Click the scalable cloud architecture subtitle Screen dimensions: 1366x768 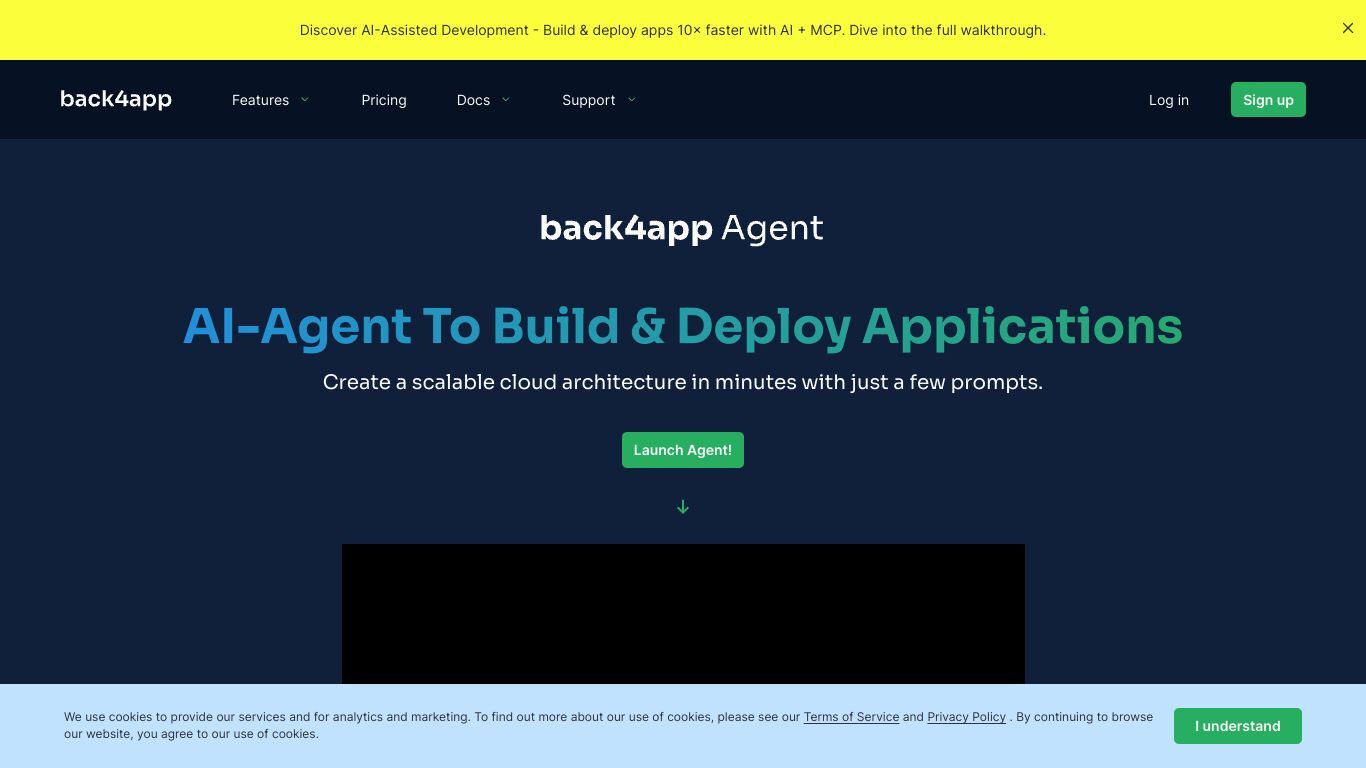pyautogui.click(x=683, y=382)
